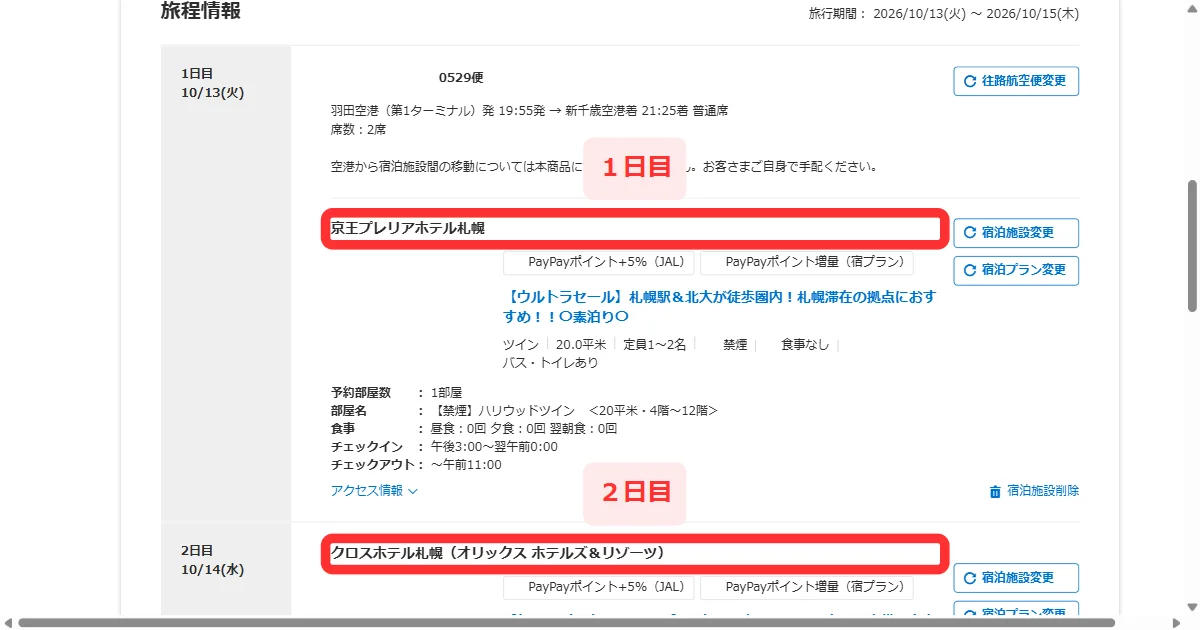Click flight number 0529便
The width and height of the screenshot is (1200, 630).
[461, 78]
